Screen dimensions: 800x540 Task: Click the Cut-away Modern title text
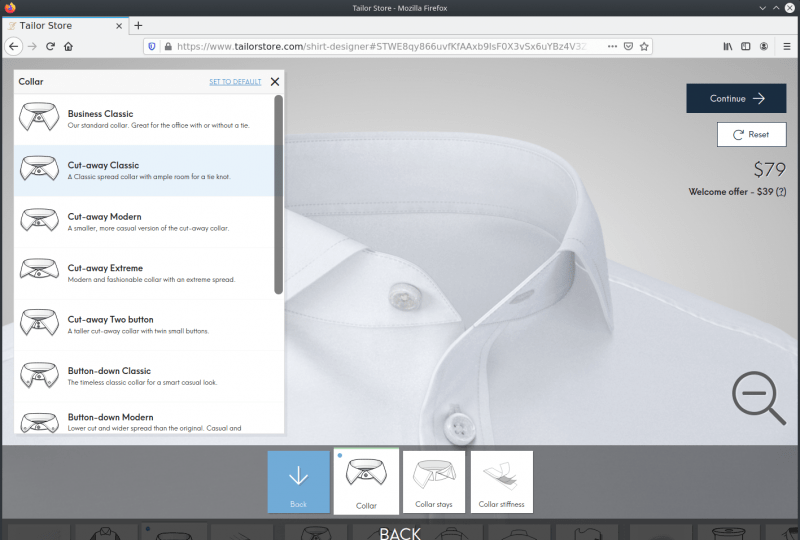coord(105,216)
